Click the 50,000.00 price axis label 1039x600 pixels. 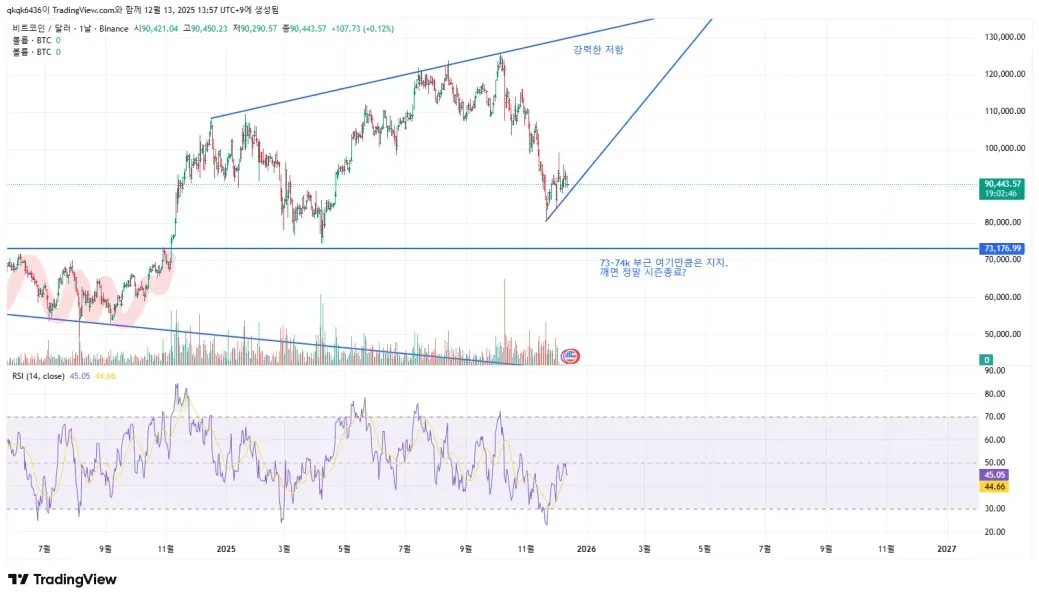1005,334
